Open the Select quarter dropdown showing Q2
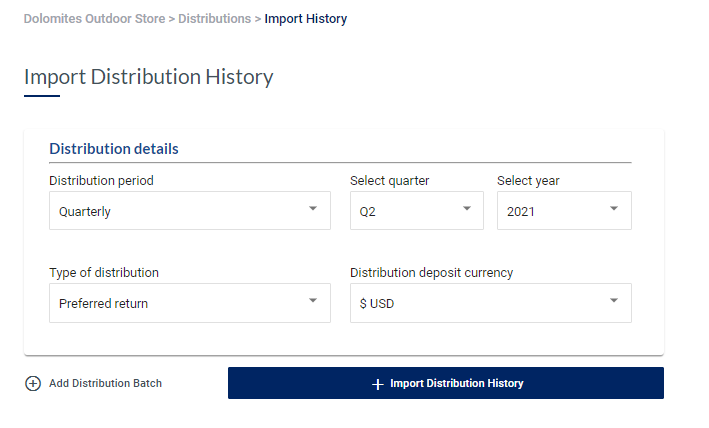709x428 pixels. tap(416, 211)
